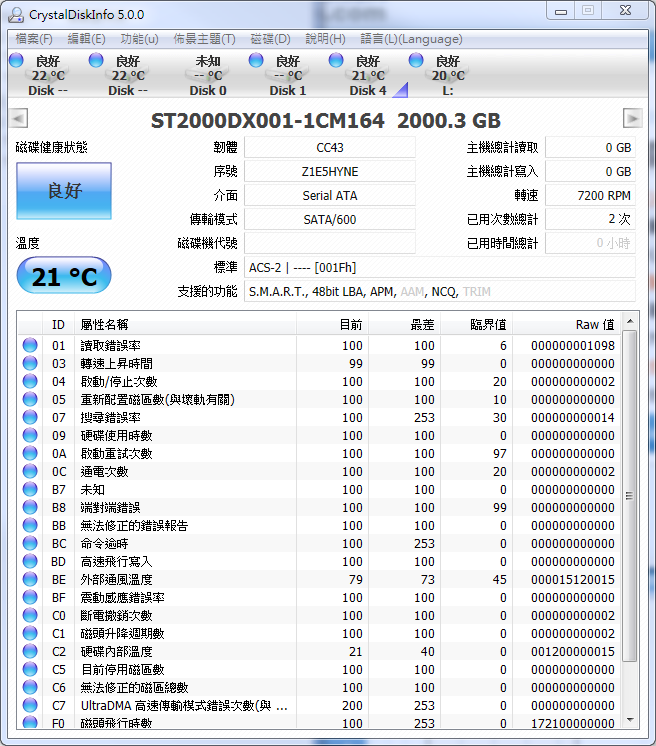This screenshot has height=746, width=656.
Task: Click the status icon of attribute BB
Action: (30, 525)
